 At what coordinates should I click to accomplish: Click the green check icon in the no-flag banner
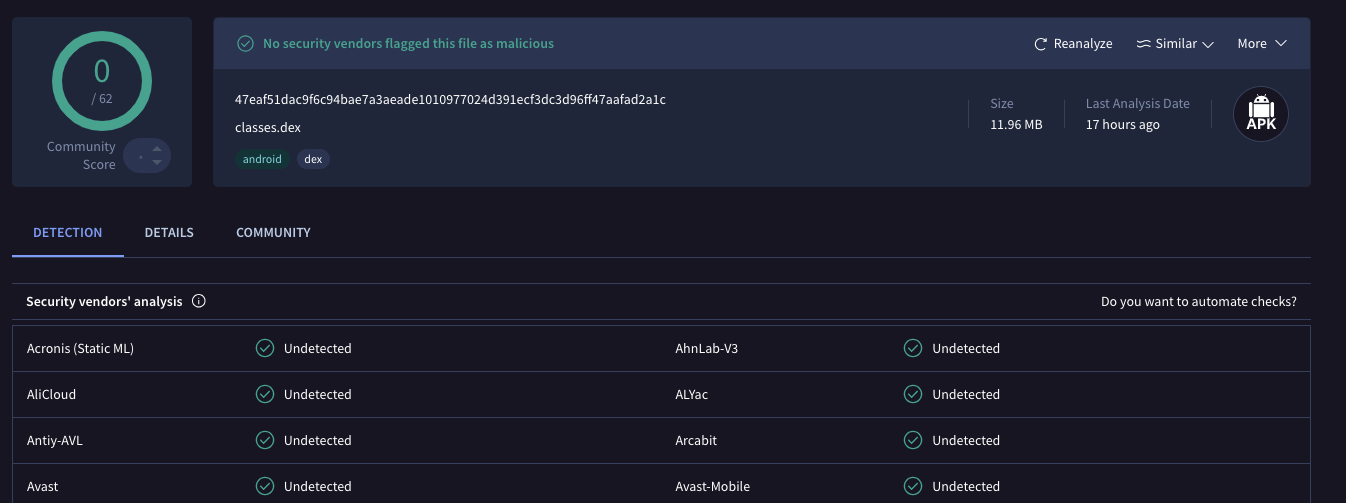tap(245, 44)
